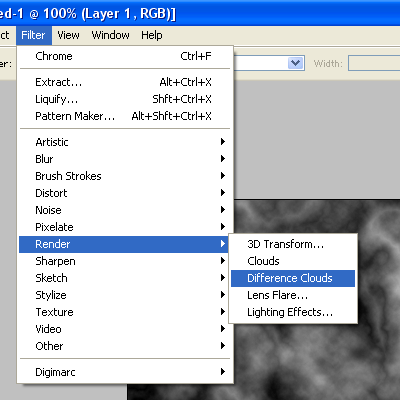Expand the Other filter submenu
The width and height of the screenshot is (400, 400).
coord(125,346)
